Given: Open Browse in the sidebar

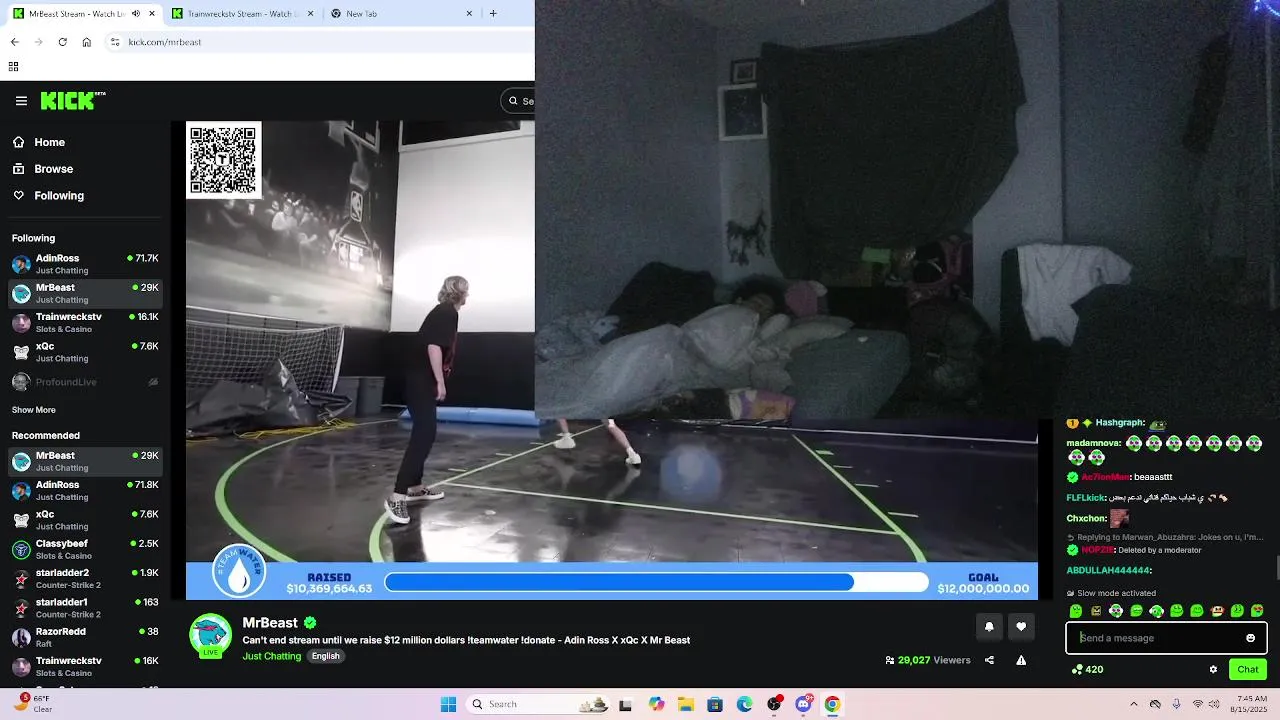Looking at the screenshot, I should coord(85,169).
